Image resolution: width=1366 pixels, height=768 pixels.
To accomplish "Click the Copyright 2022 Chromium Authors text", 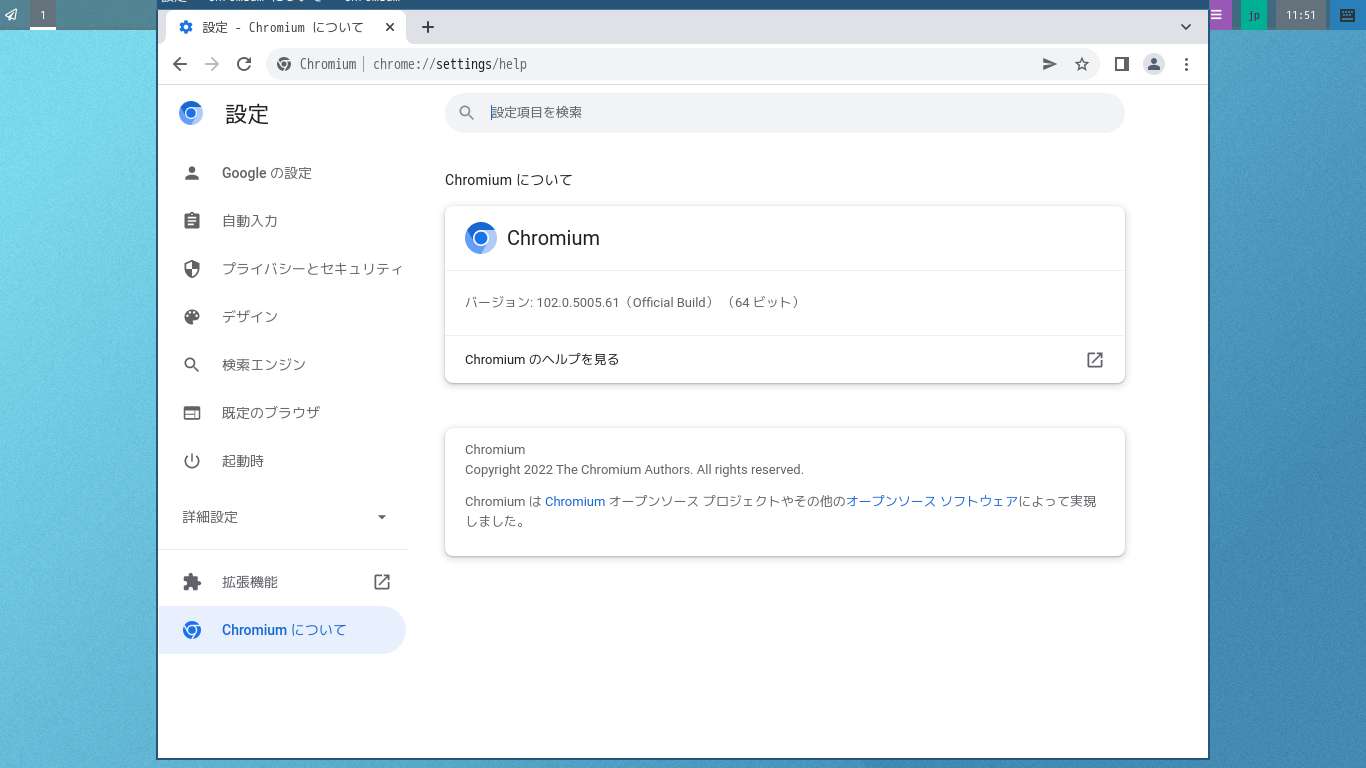I will click(x=634, y=470).
